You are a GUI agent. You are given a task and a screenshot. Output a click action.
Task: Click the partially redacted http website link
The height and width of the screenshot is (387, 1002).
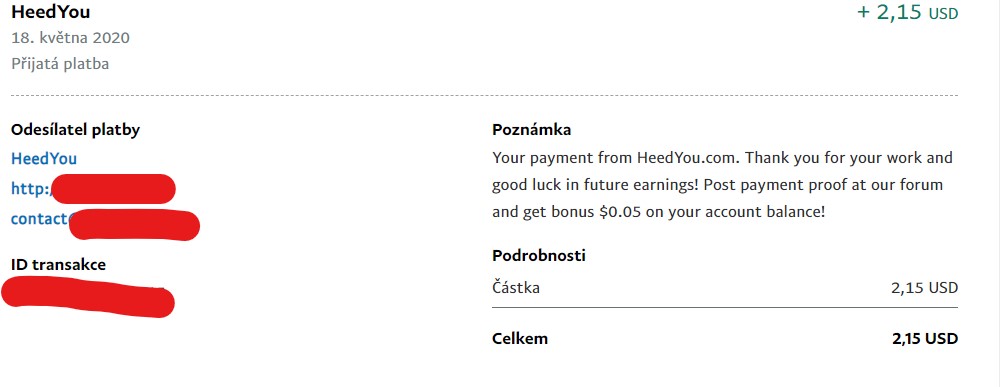pyautogui.click(x=93, y=189)
